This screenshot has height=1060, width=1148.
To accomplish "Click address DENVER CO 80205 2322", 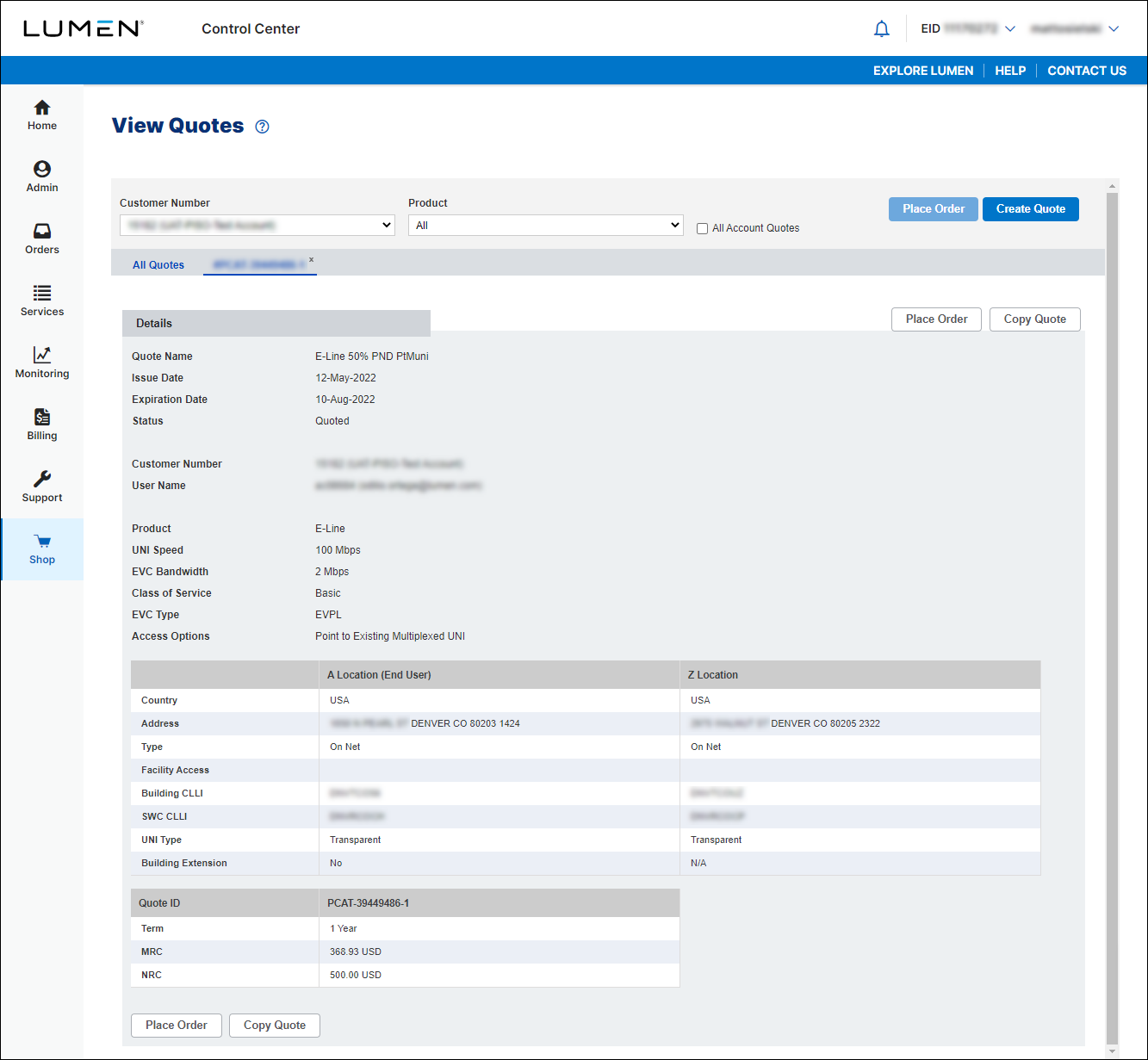I will [x=825, y=723].
